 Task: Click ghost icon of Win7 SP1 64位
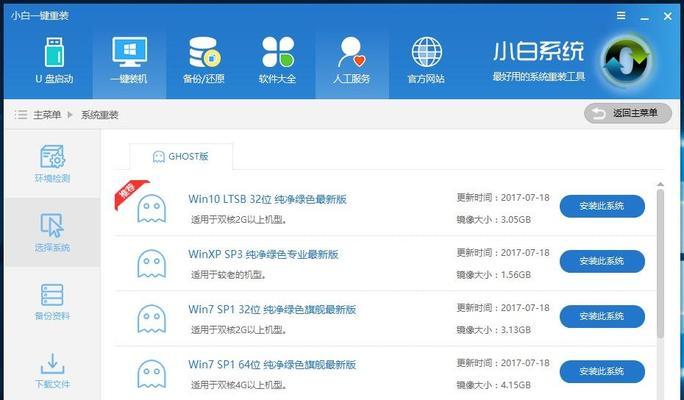[x=151, y=374]
